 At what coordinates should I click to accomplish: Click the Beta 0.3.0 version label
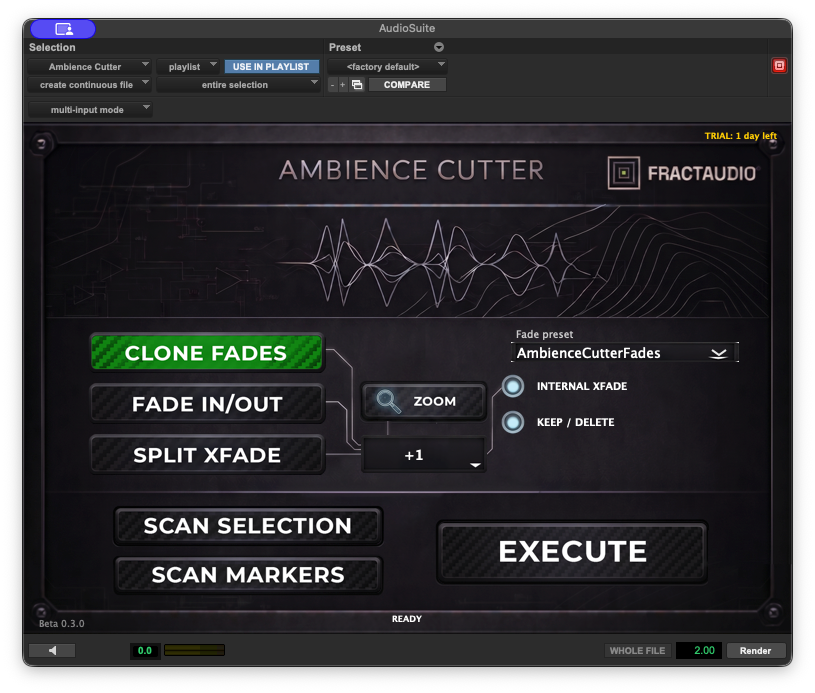click(61, 623)
